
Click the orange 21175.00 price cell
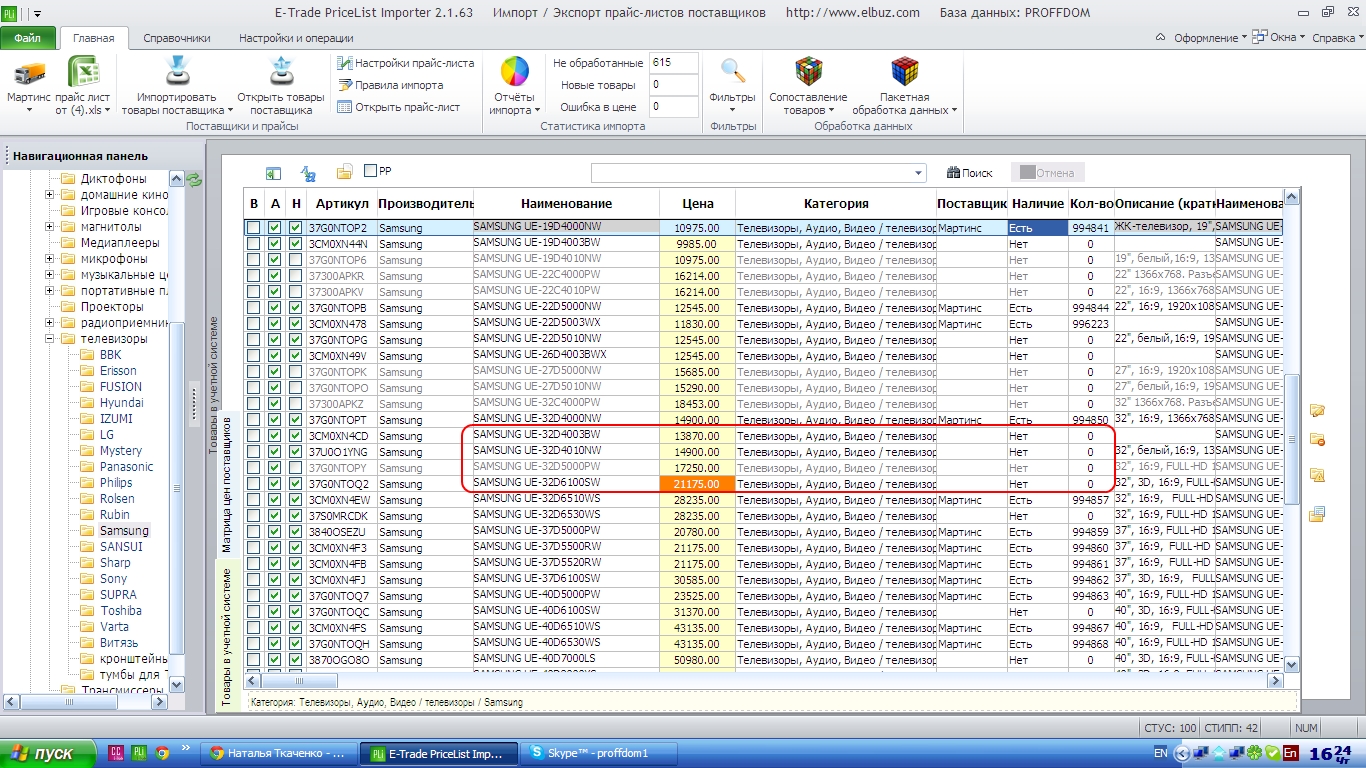(697, 484)
